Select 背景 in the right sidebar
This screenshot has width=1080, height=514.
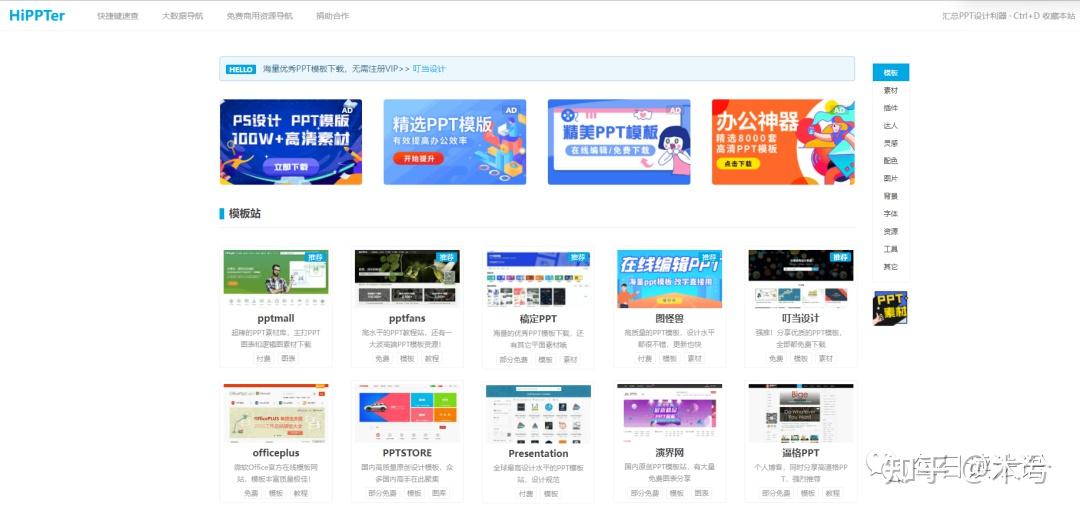coord(891,196)
